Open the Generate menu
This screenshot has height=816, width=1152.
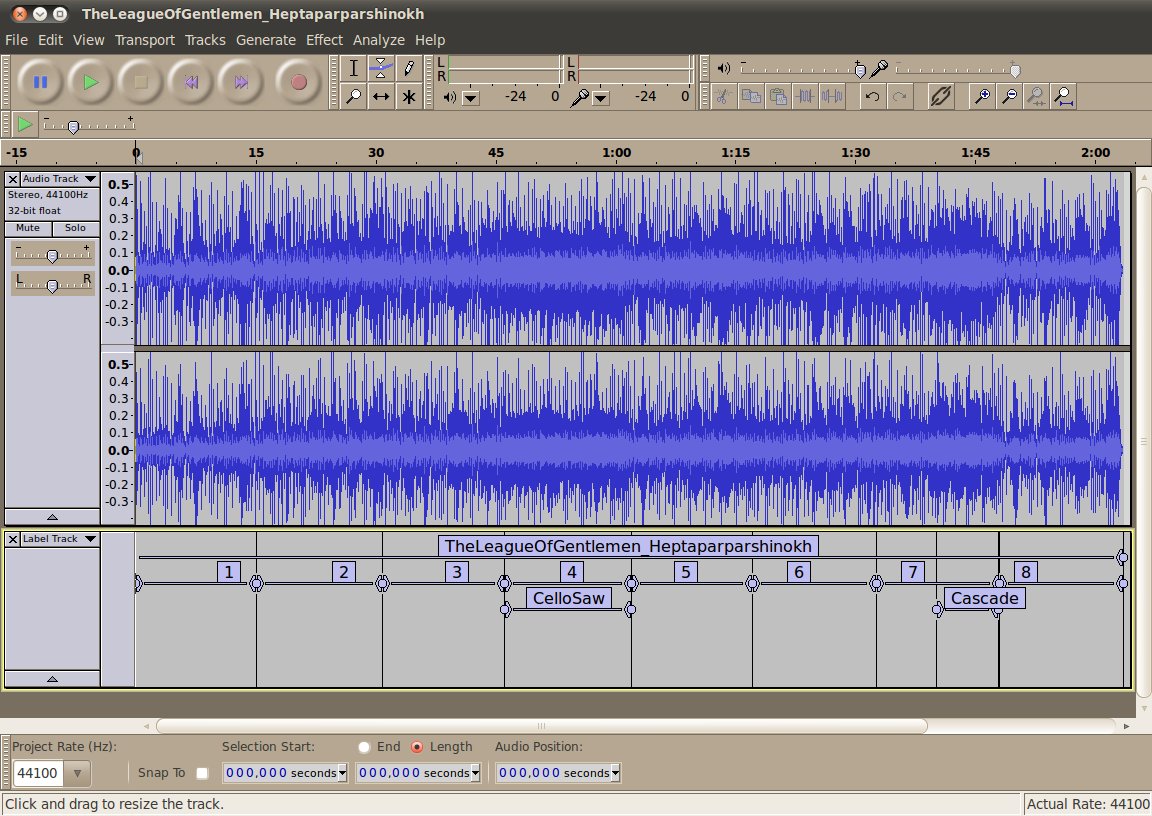pyautogui.click(x=265, y=40)
